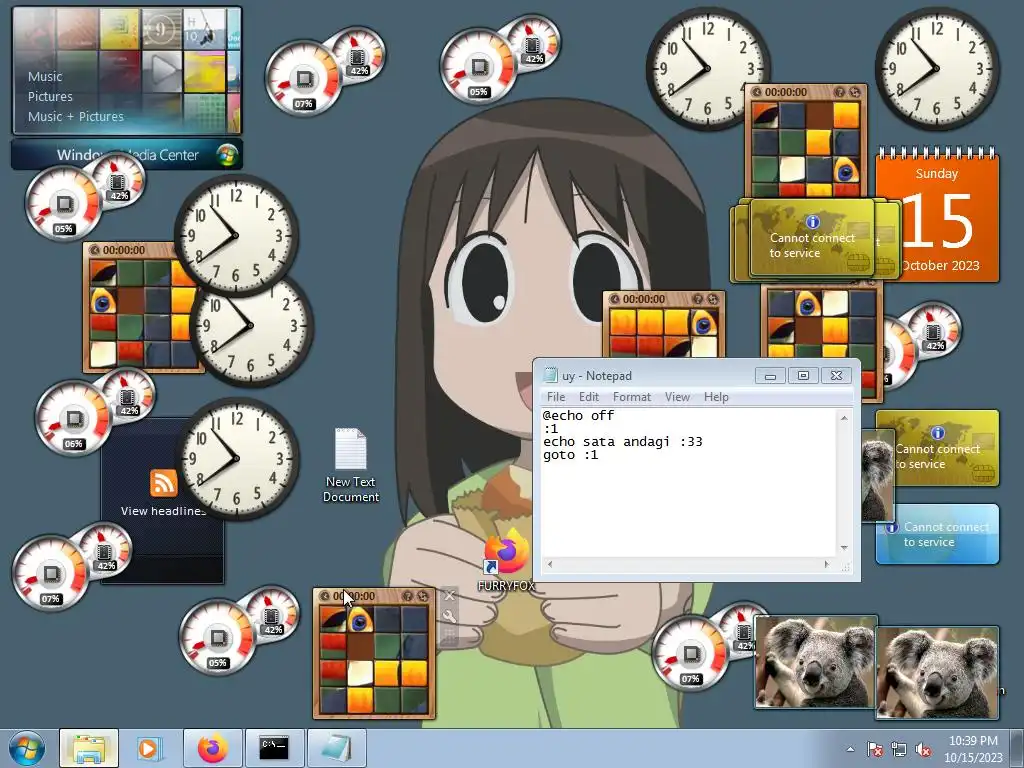Image resolution: width=1024 pixels, height=768 pixels.
Task: Place cursor on 'goto :1' line
Action: pyautogui.click(x=570, y=455)
